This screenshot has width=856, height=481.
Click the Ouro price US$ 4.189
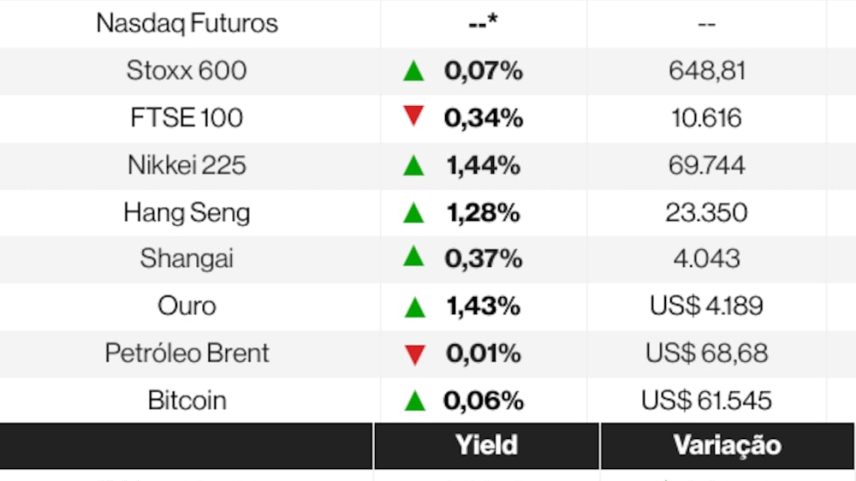coord(706,306)
